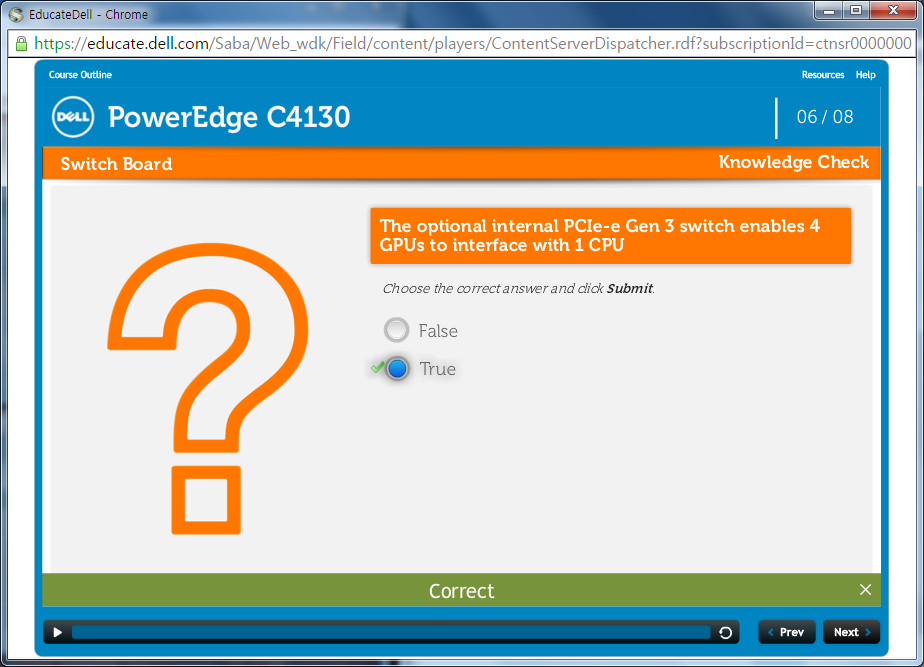Viewport: 924px width, 667px height.
Task: Click the playback progress bar
Action: click(x=390, y=632)
